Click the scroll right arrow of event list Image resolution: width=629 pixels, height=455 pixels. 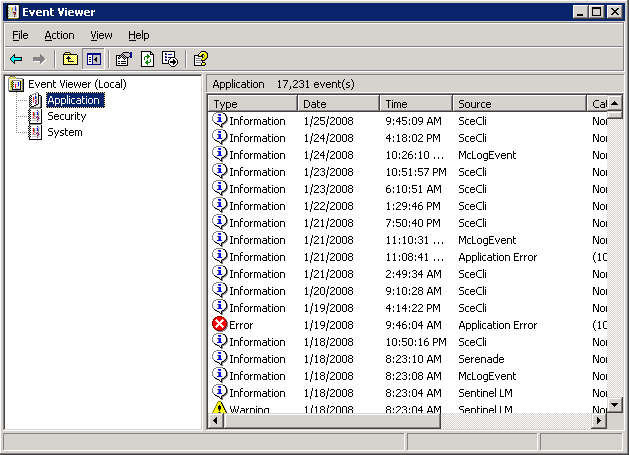599,420
